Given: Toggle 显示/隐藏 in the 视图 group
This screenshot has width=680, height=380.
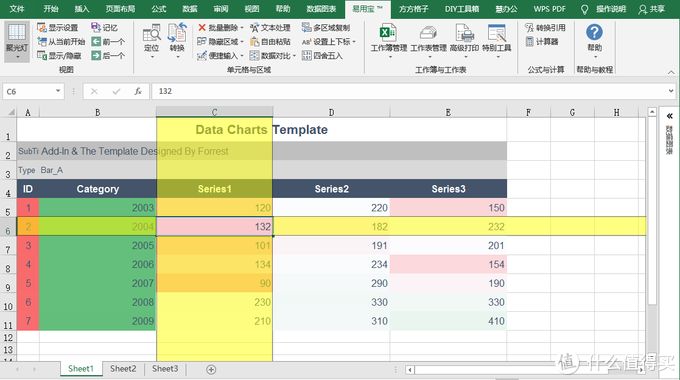Looking at the screenshot, I should 59,56.
